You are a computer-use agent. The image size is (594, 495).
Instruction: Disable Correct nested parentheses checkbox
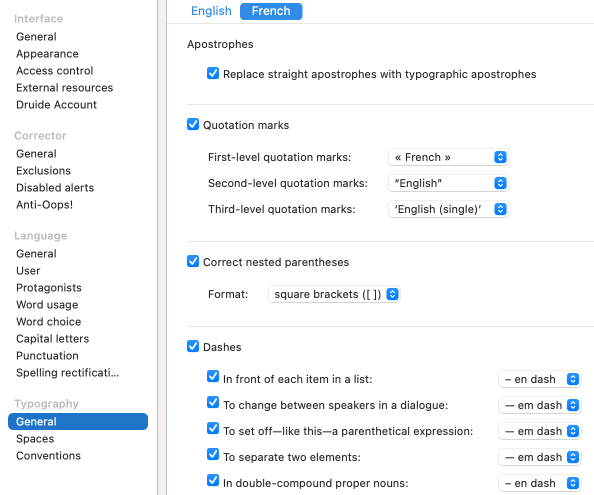pos(193,261)
